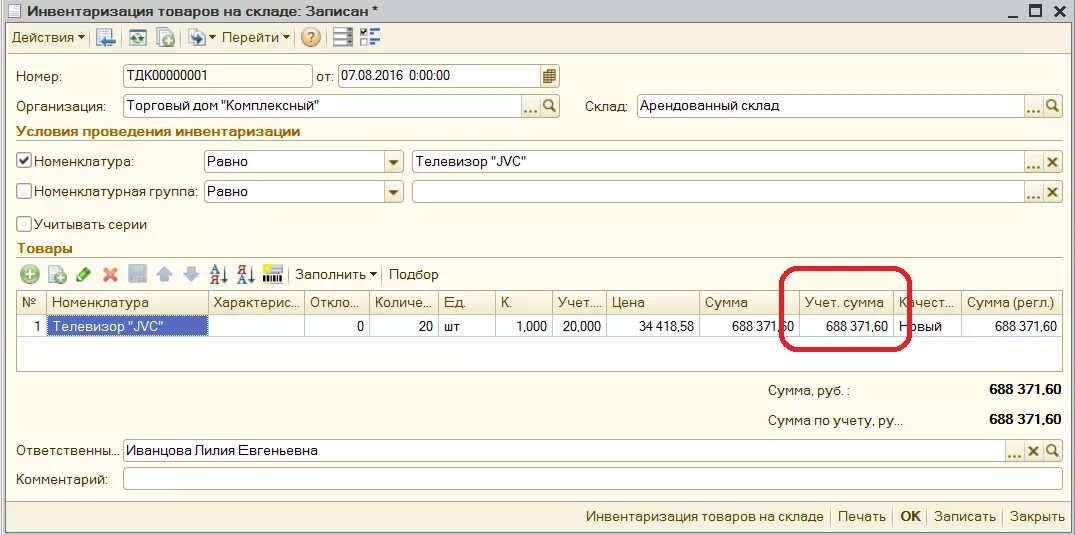The height and width of the screenshot is (535, 1075).
Task: Expand the Заполнить dropdown
Action: coord(336,274)
